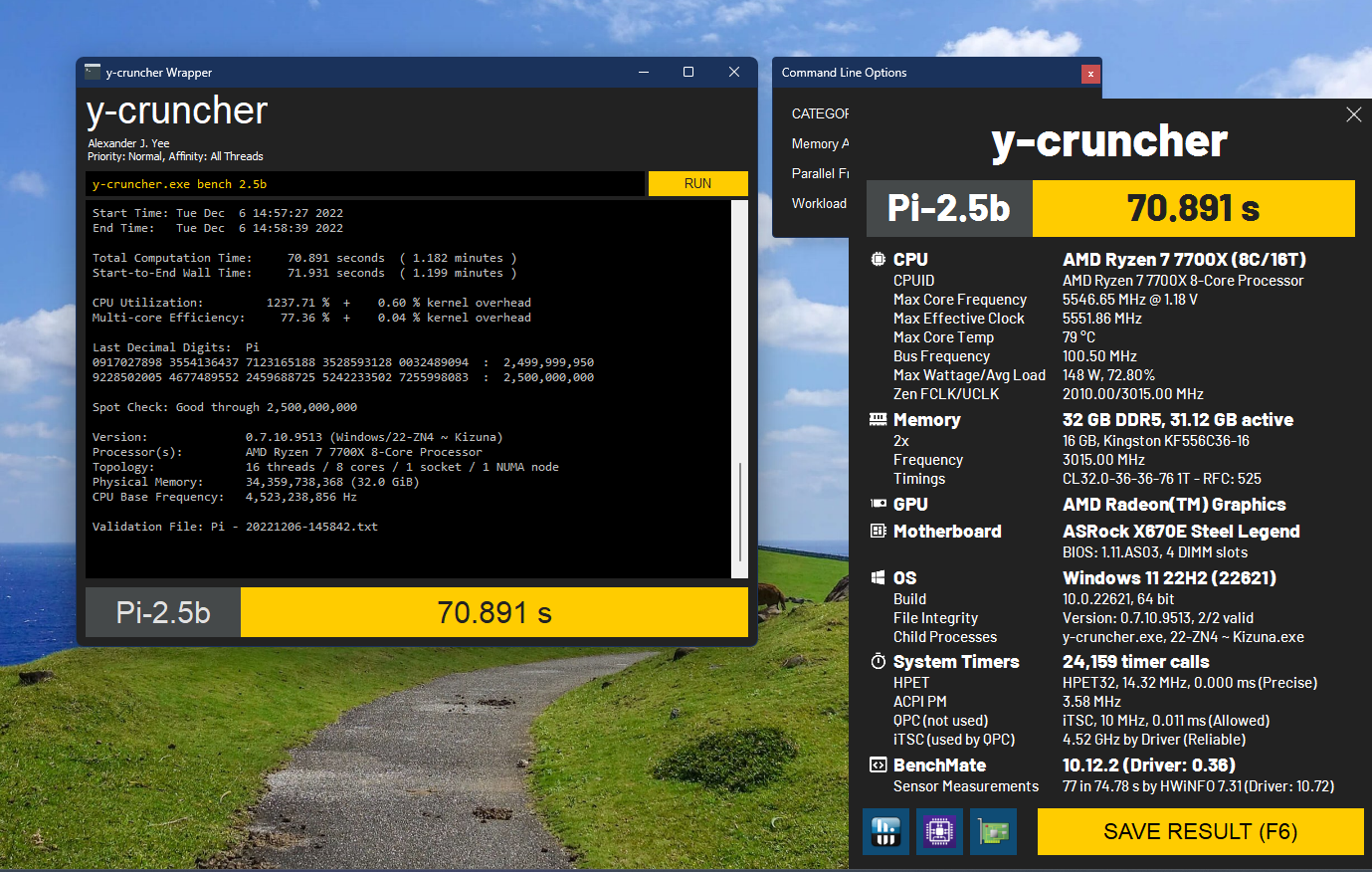The height and width of the screenshot is (872, 1372).
Task: Click the File Integrity version value
Action: point(1158,617)
